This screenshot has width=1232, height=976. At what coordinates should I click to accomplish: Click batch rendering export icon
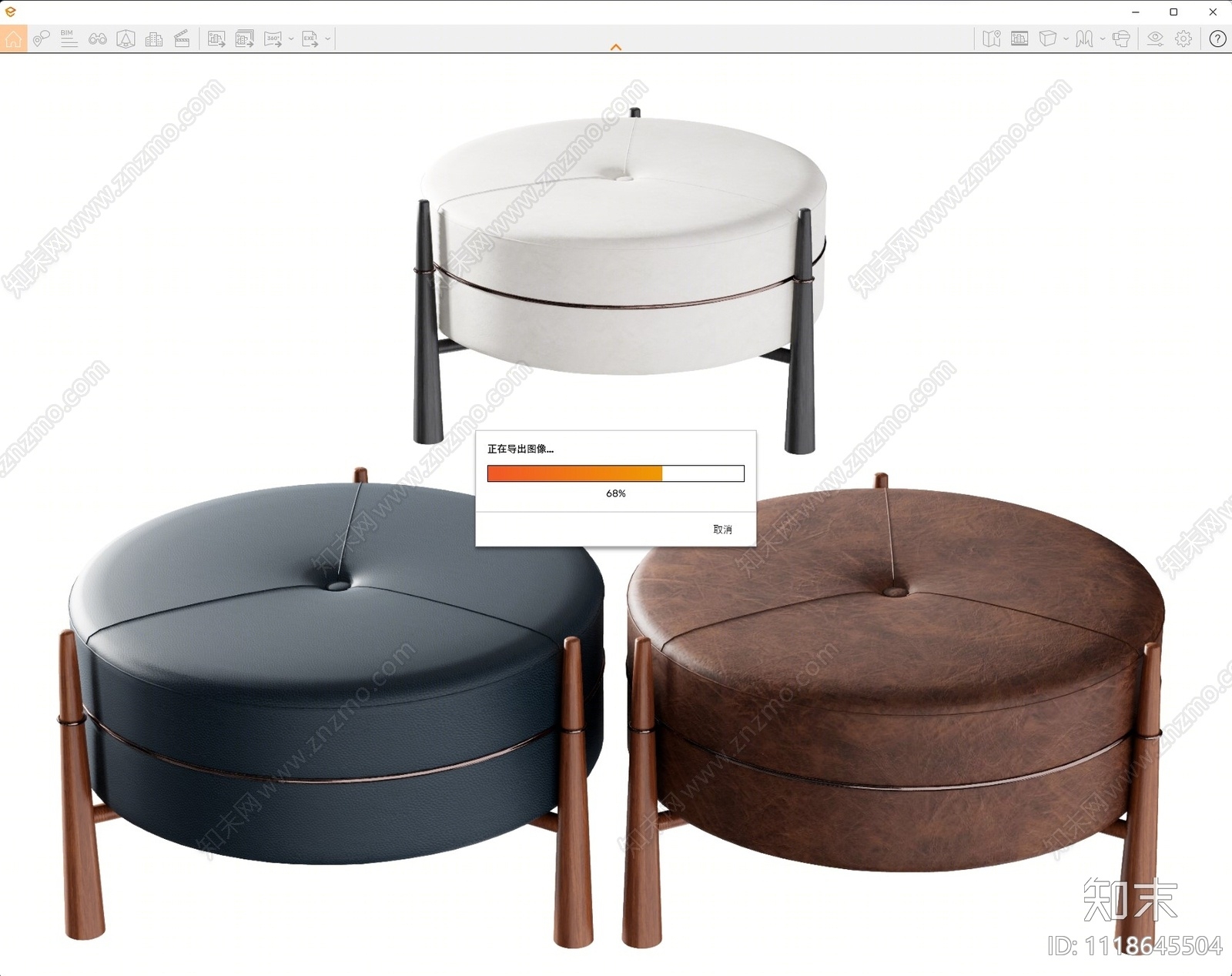(245, 38)
